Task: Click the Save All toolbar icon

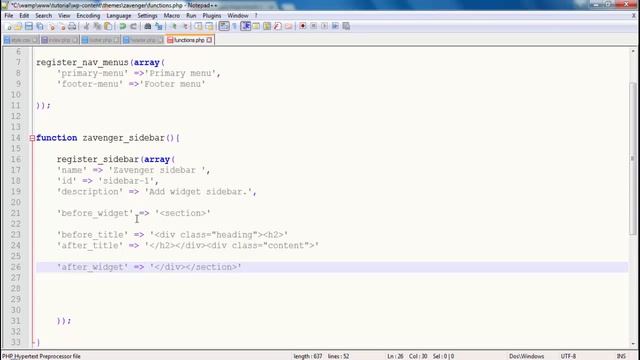Action: coord(40,27)
